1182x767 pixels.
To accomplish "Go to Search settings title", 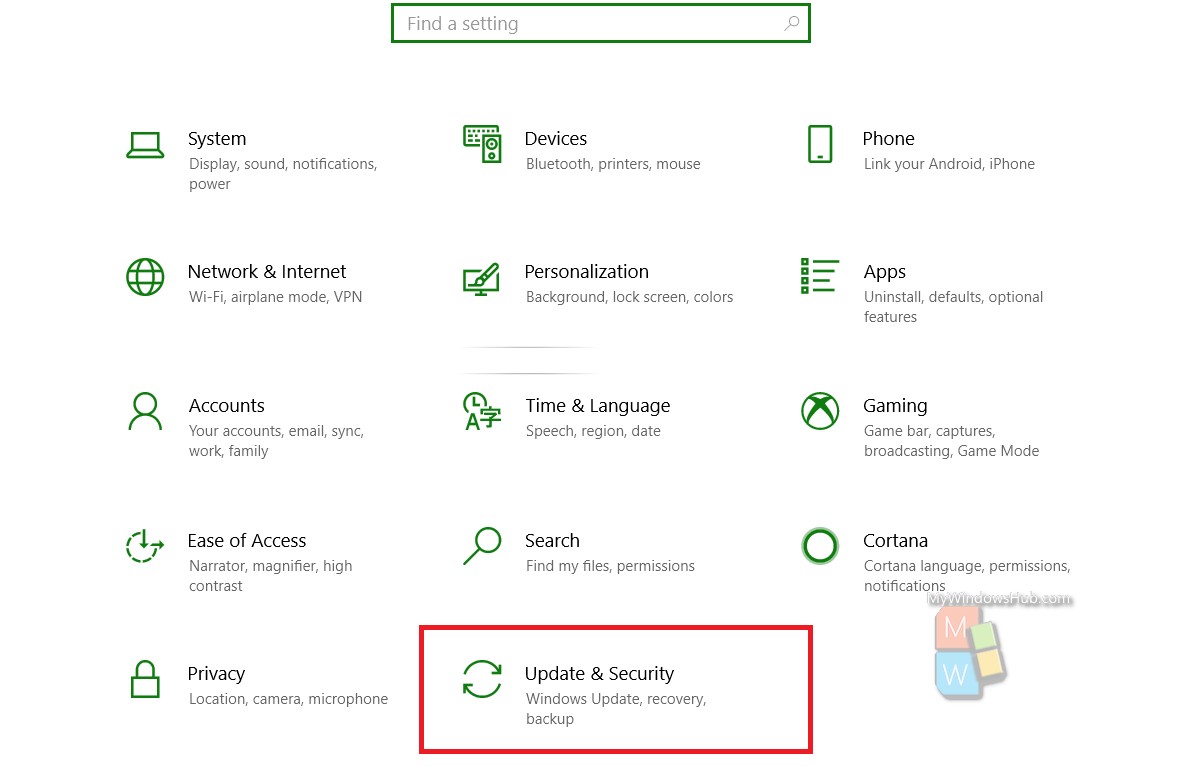I will [x=553, y=541].
